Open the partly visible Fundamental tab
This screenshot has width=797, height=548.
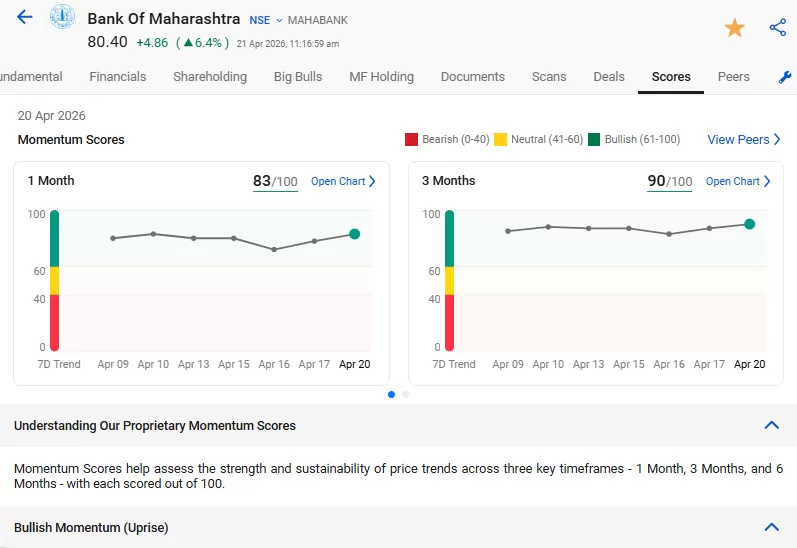pyautogui.click(x=31, y=77)
